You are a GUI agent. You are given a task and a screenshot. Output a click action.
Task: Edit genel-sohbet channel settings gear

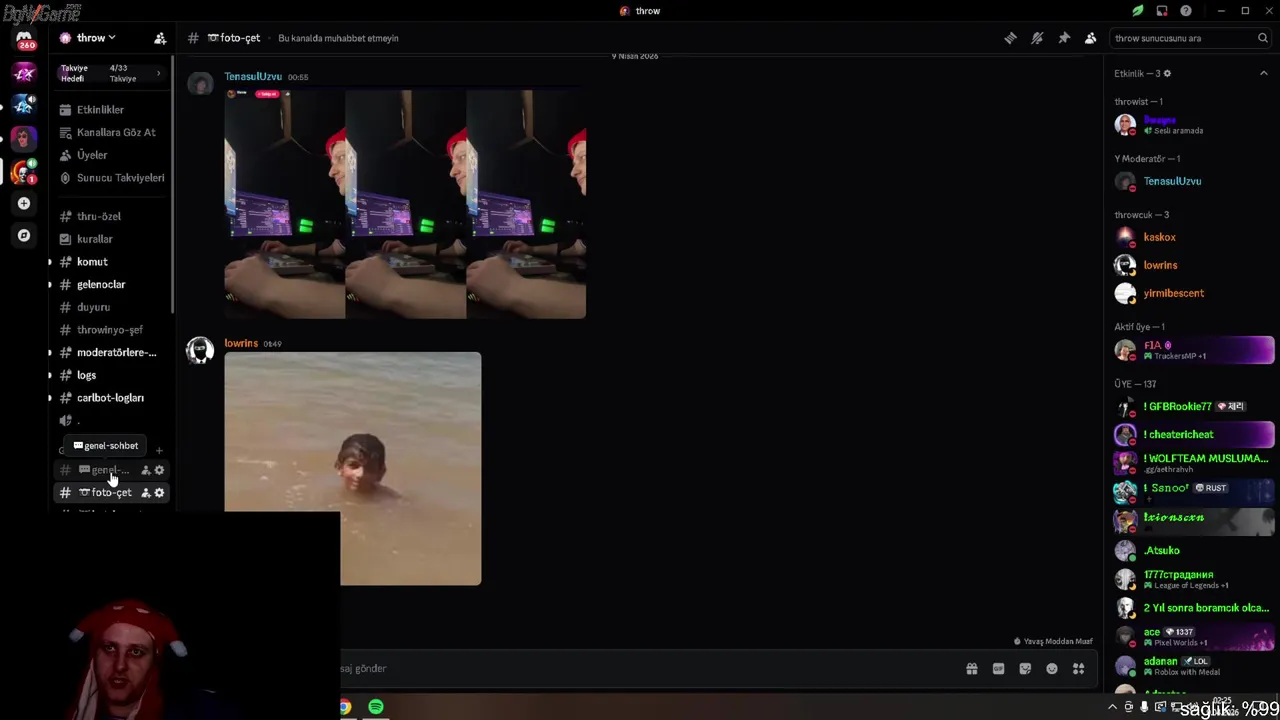click(159, 470)
